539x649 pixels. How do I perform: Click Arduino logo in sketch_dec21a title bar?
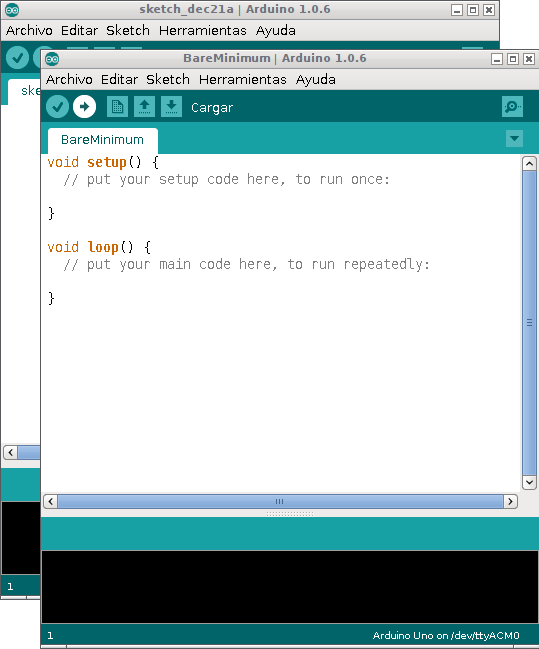tap(12, 10)
